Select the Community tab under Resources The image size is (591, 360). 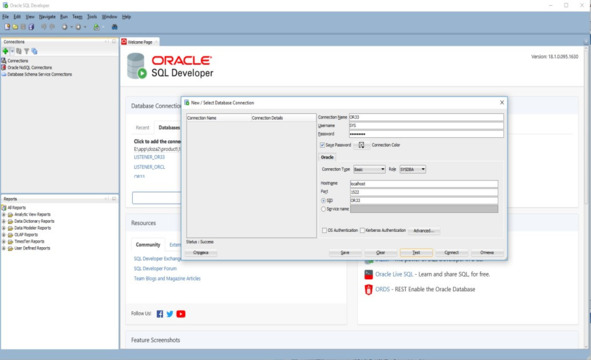pos(148,245)
